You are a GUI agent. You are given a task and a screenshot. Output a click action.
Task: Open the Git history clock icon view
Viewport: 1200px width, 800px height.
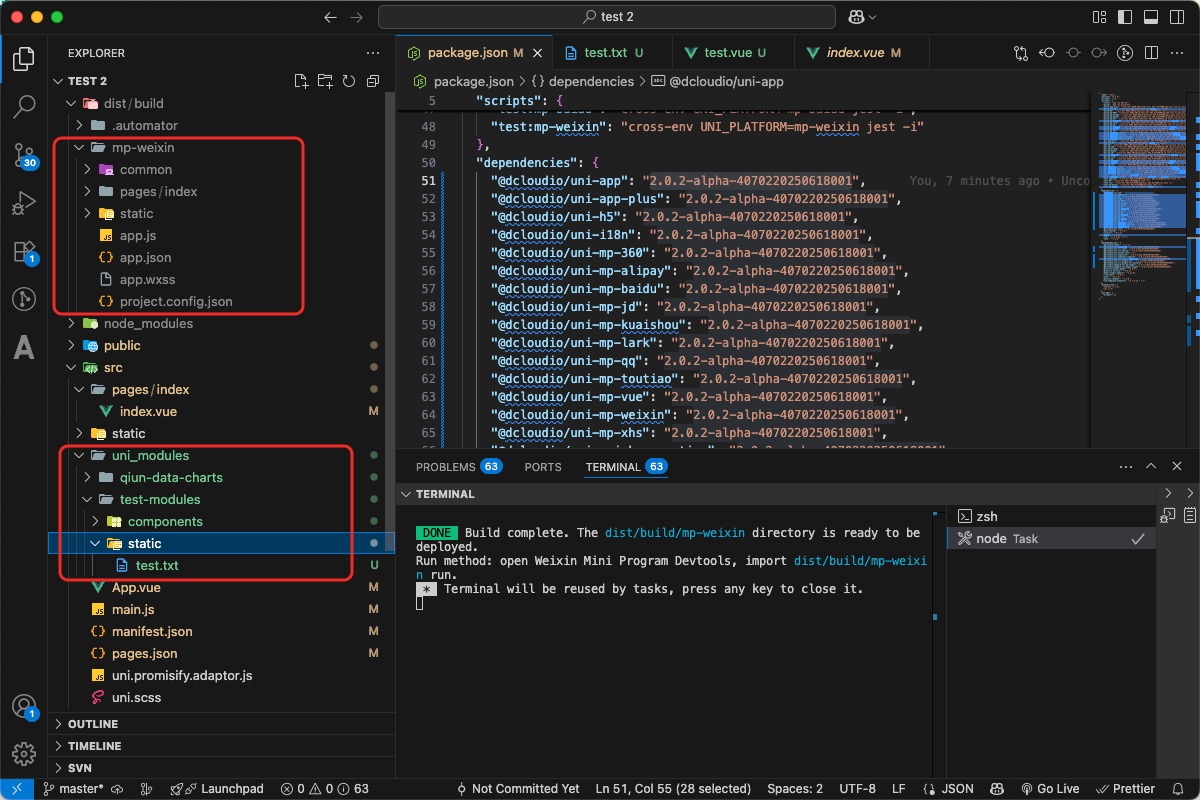click(x=24, y=298)
